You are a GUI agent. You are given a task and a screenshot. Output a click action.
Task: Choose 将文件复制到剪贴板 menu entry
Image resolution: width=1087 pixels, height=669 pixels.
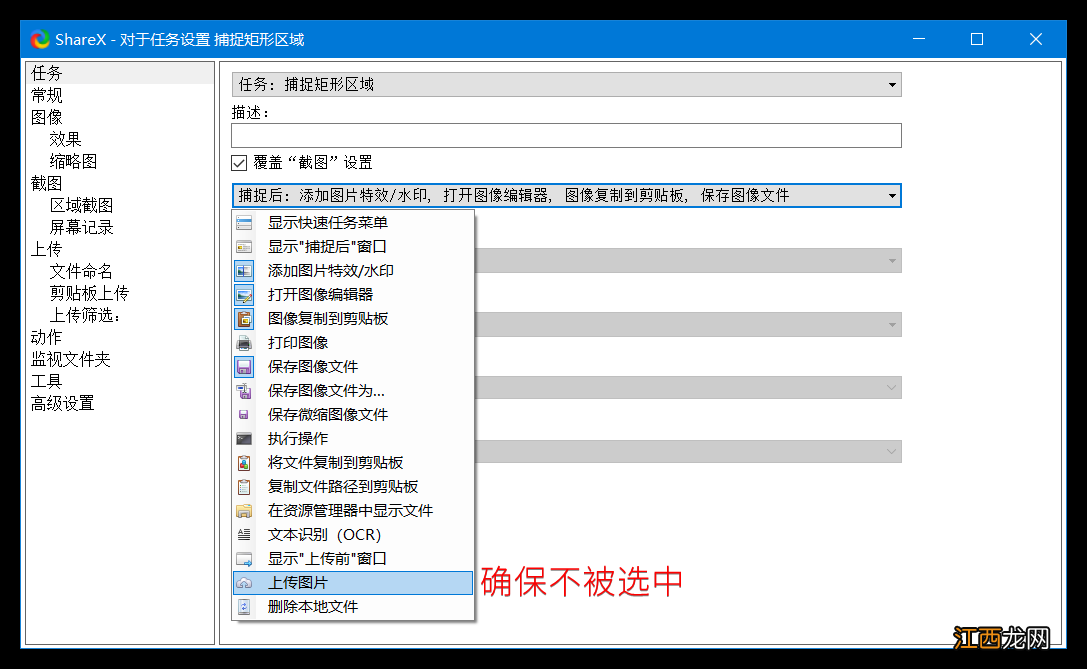click(x=354, y=462)
